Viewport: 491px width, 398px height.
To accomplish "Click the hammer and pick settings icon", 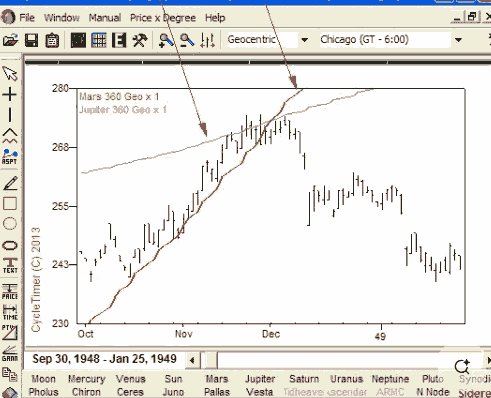I will [140, 40].
